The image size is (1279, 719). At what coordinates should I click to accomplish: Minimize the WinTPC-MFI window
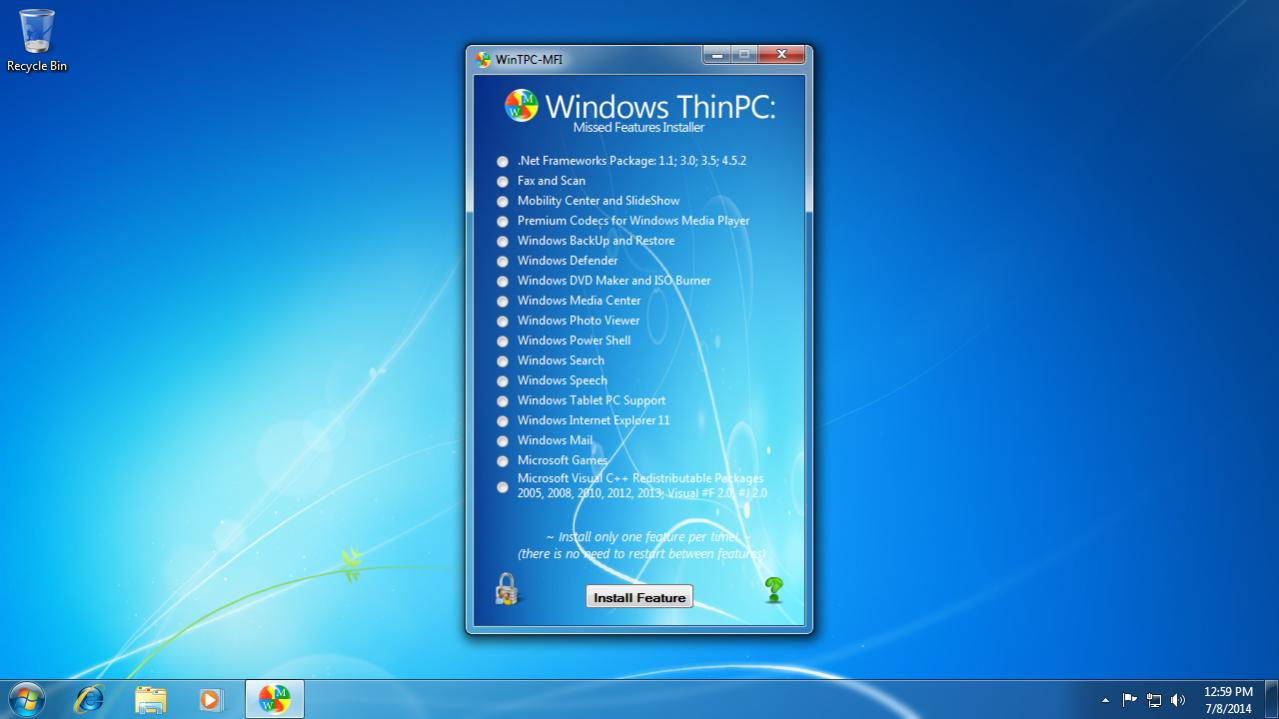[717, 55]
